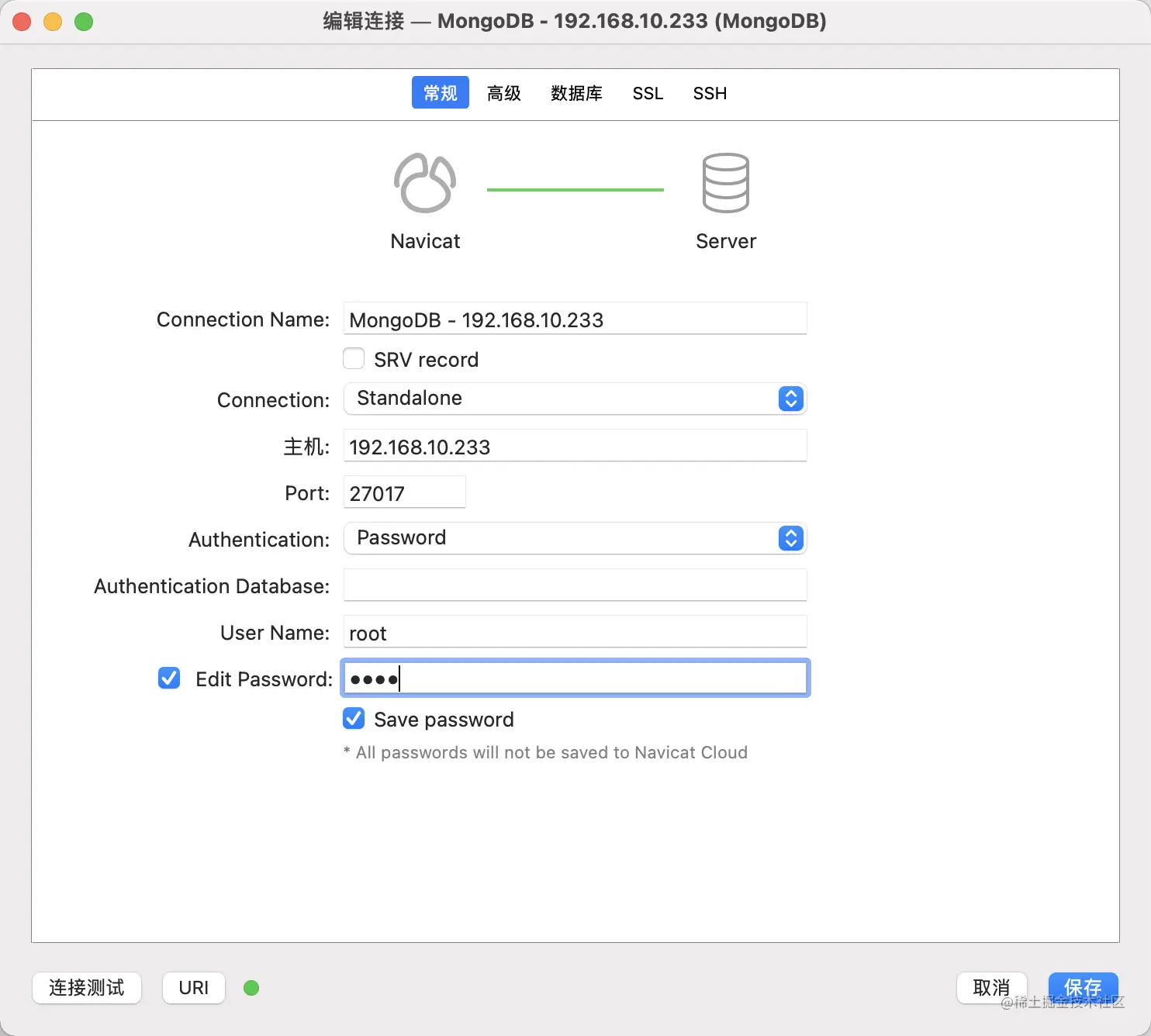
Task: Click the 'Authentication:' label
Action: (259, 540)
